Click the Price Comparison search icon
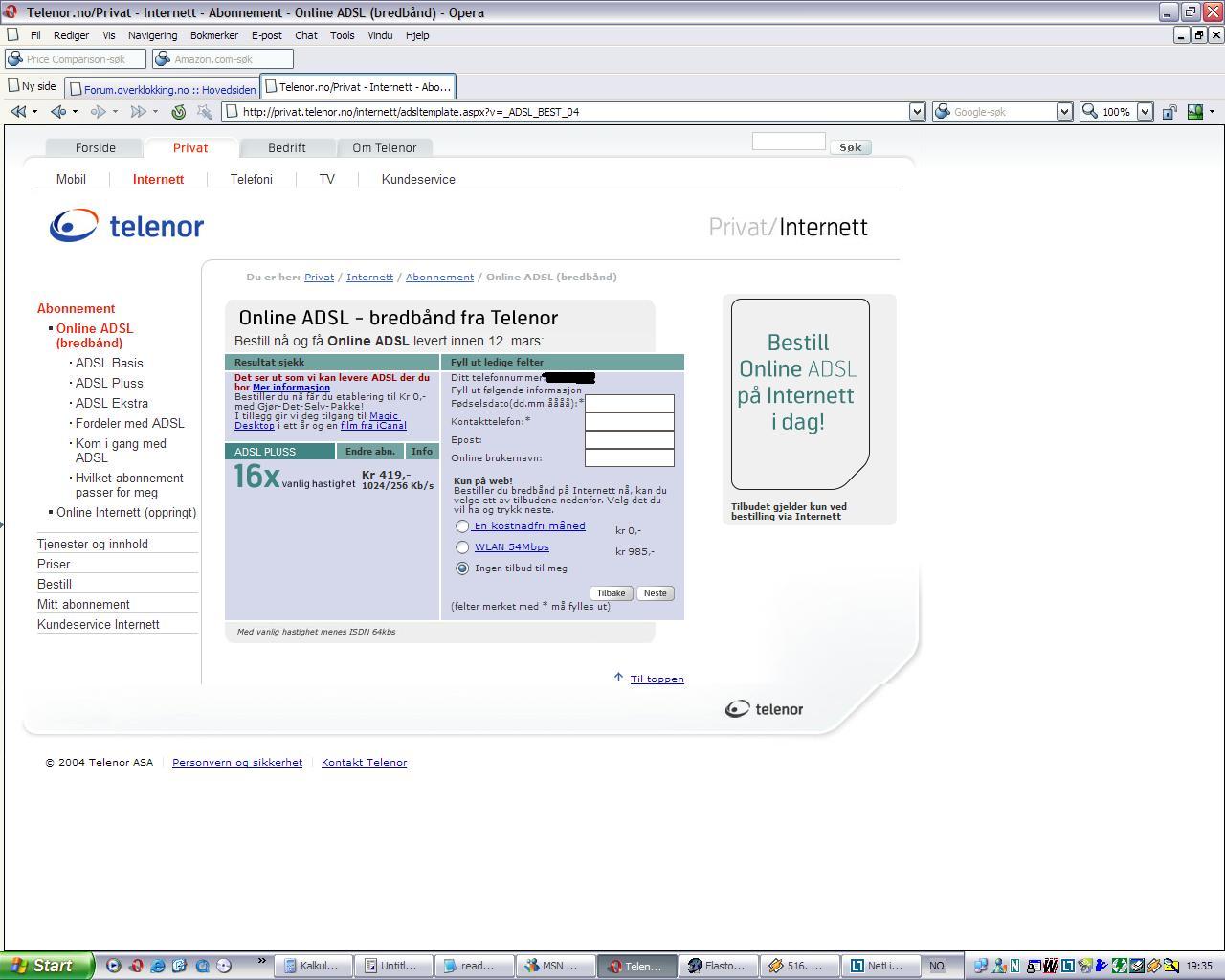Image resolution: width=1225 pixels, height=980 pixels. click(x=15, y=59)
